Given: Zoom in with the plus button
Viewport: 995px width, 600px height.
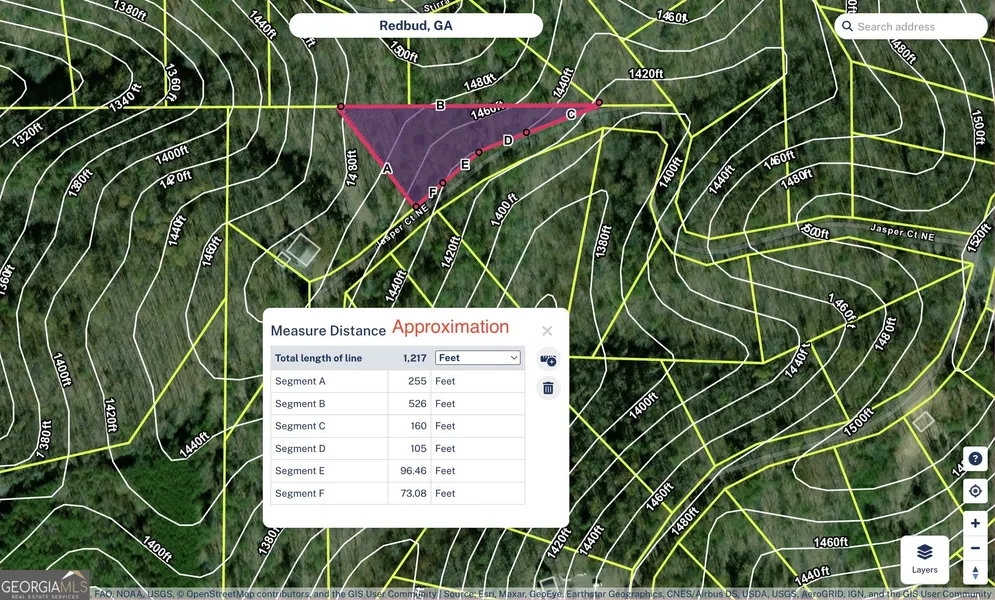Looking at the screenshot, I should [x=975, y=523].
